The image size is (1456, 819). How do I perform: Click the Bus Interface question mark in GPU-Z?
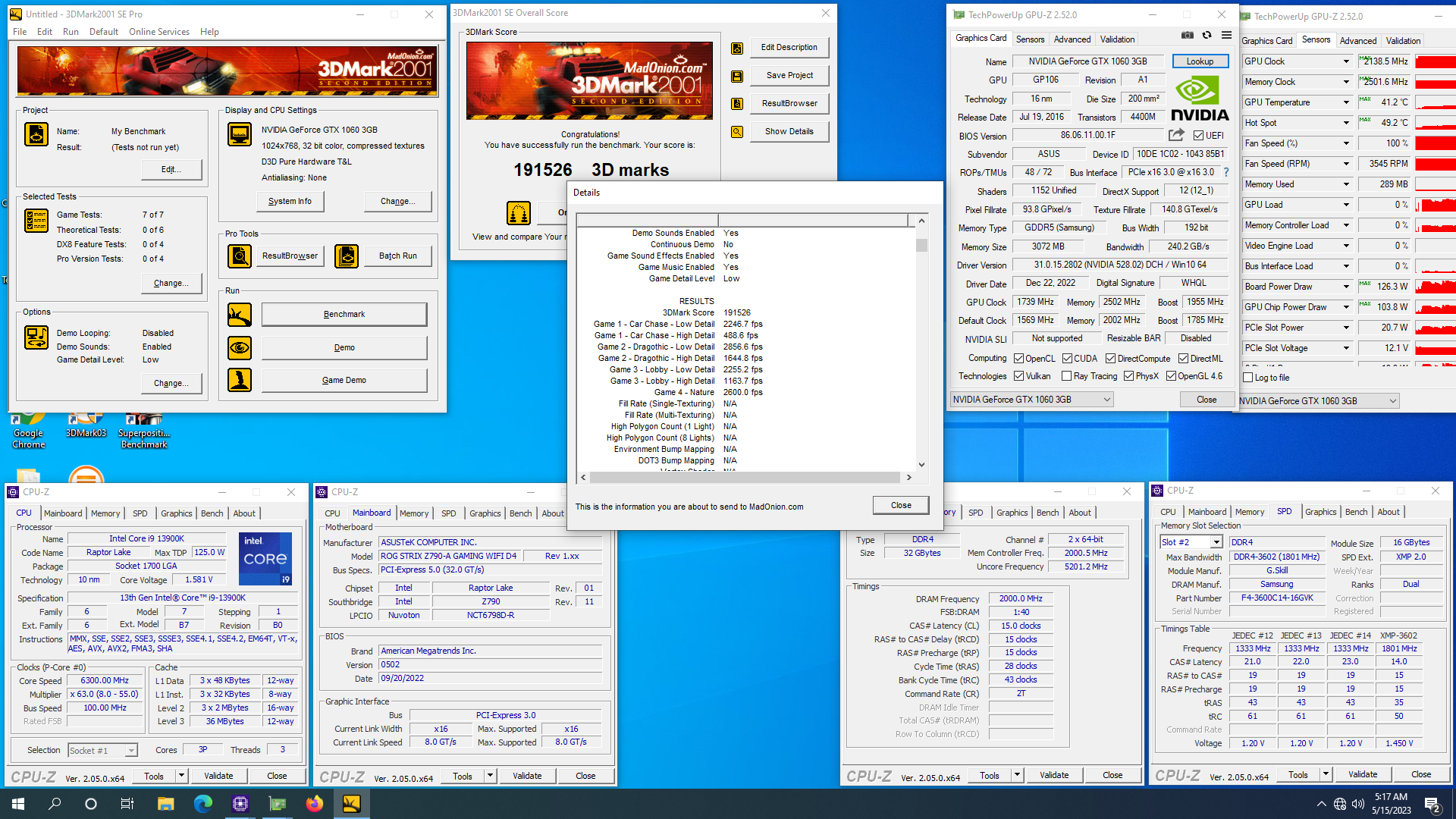pos(1226,172)
